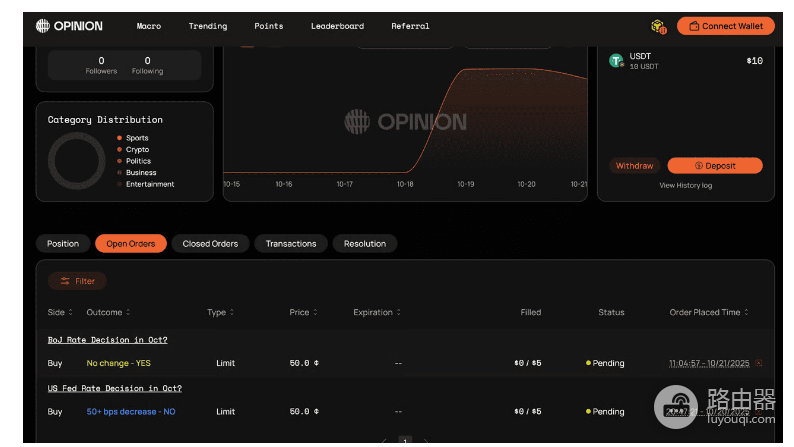Cancel the BoJ Rate Decision order icon
The width and height of the screenshot is (794, 447).
(759, 362)
